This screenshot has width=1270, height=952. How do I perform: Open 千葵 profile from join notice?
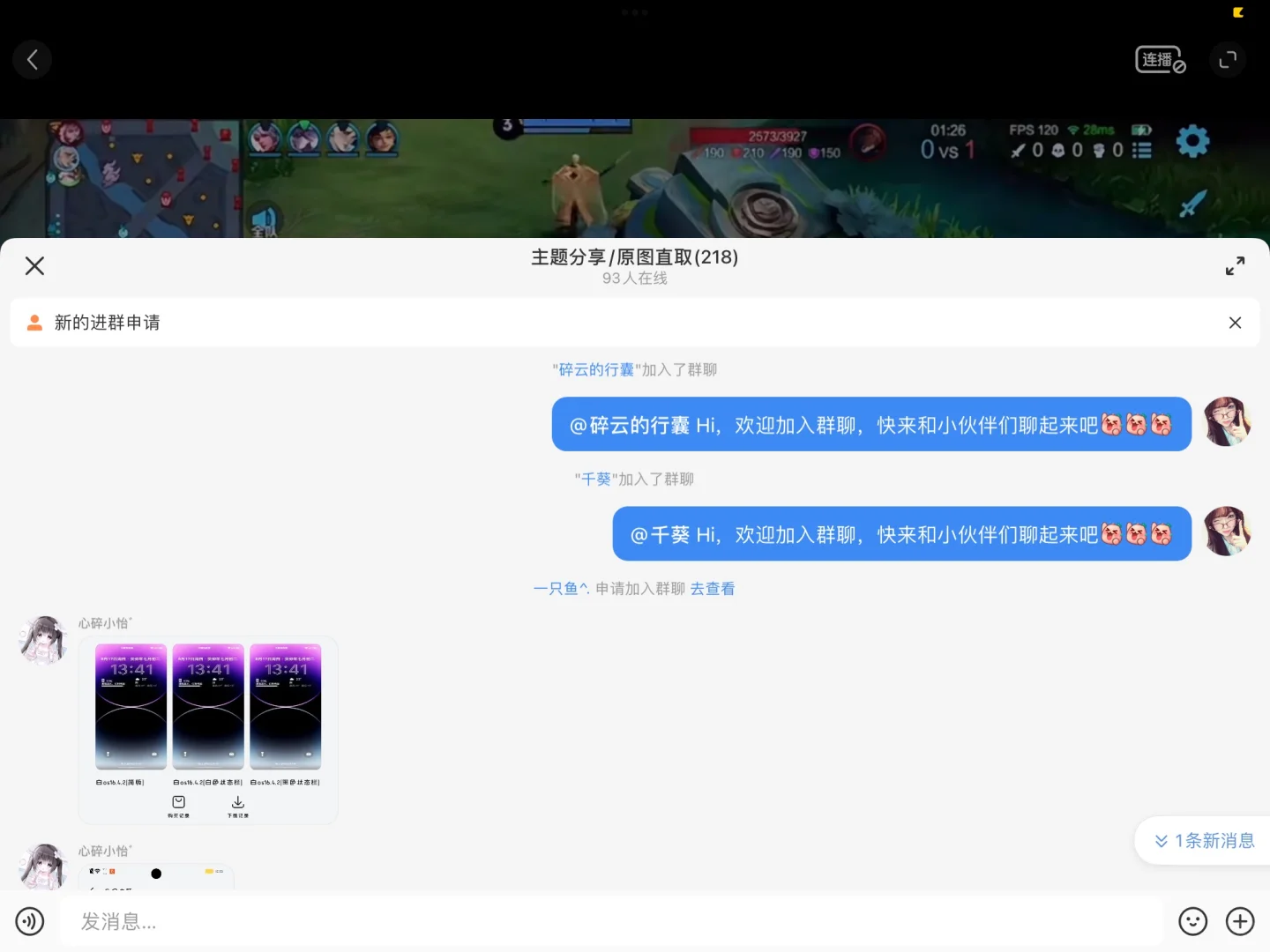596,480
